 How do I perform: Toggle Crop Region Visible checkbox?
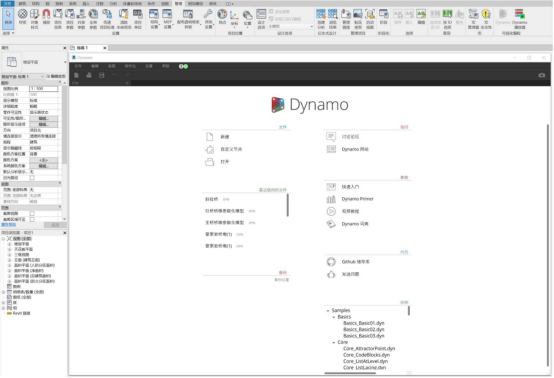(32, 219)
